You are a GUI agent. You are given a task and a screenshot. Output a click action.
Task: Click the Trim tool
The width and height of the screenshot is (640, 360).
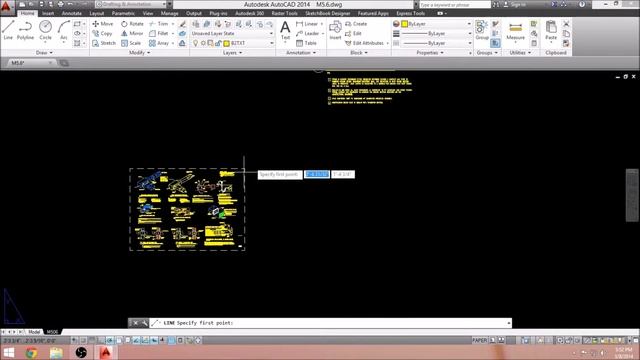[x=159, y=24]
